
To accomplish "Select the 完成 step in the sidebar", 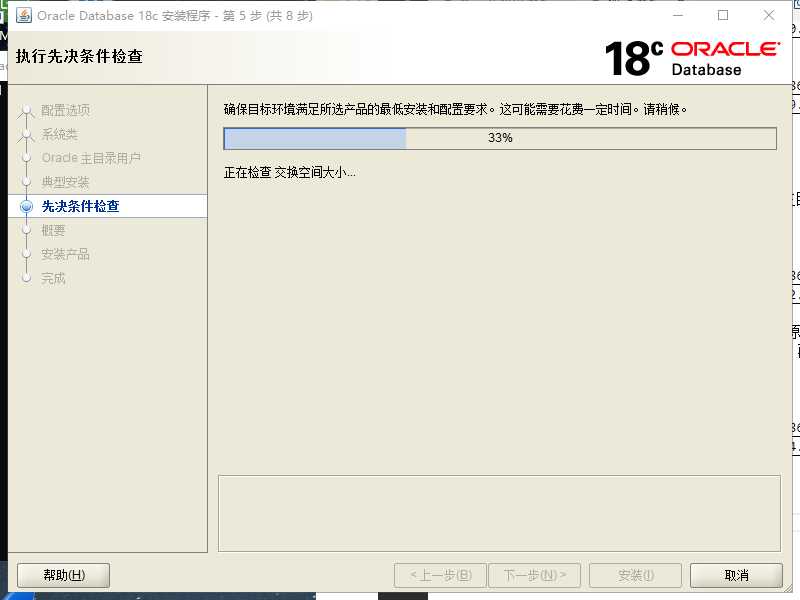I will point(53,278).
